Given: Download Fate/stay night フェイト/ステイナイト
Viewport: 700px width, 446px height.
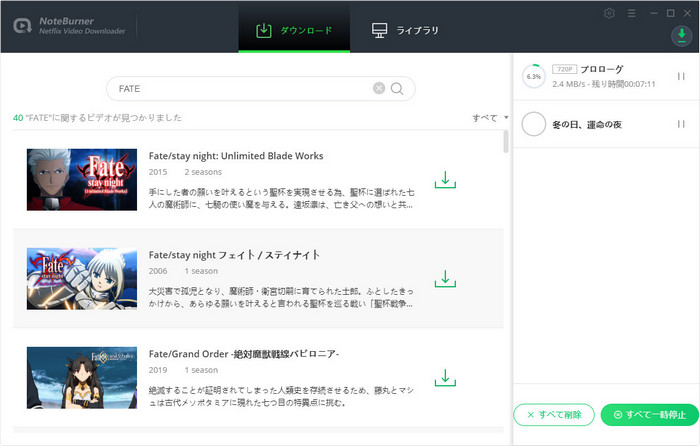Looking at the screenshot, I should coord(445,279).
